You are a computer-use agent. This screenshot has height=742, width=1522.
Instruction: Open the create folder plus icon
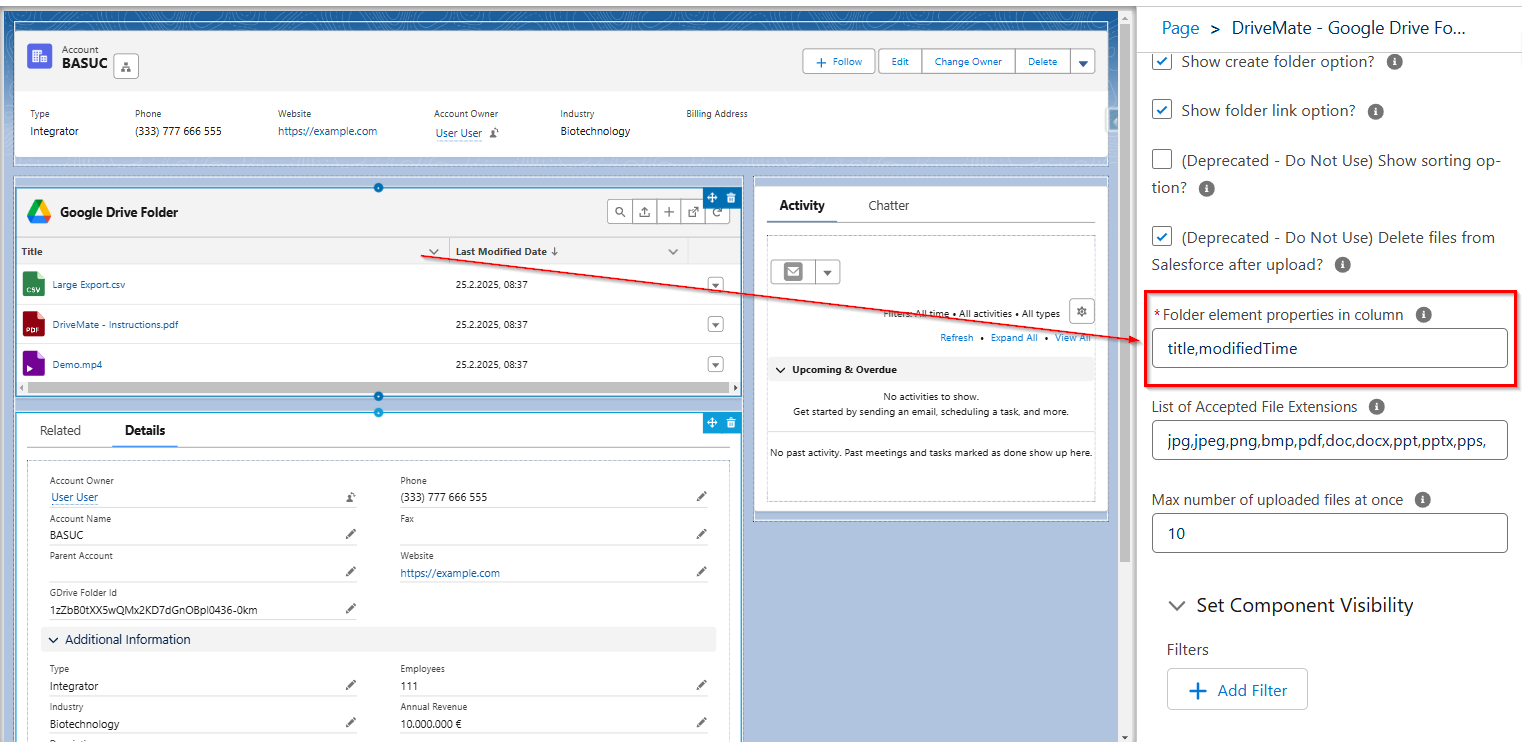(x=668, y=211)
